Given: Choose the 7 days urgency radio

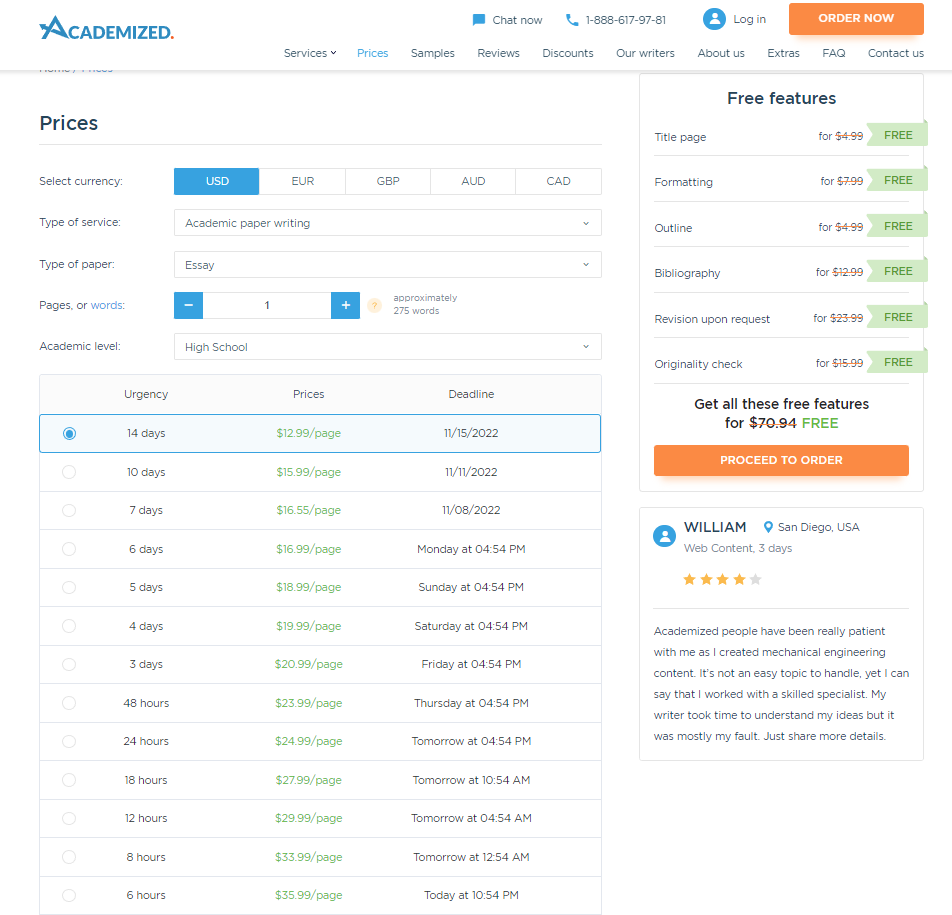Looking at the screenshot, I should [x=69, y=511].
